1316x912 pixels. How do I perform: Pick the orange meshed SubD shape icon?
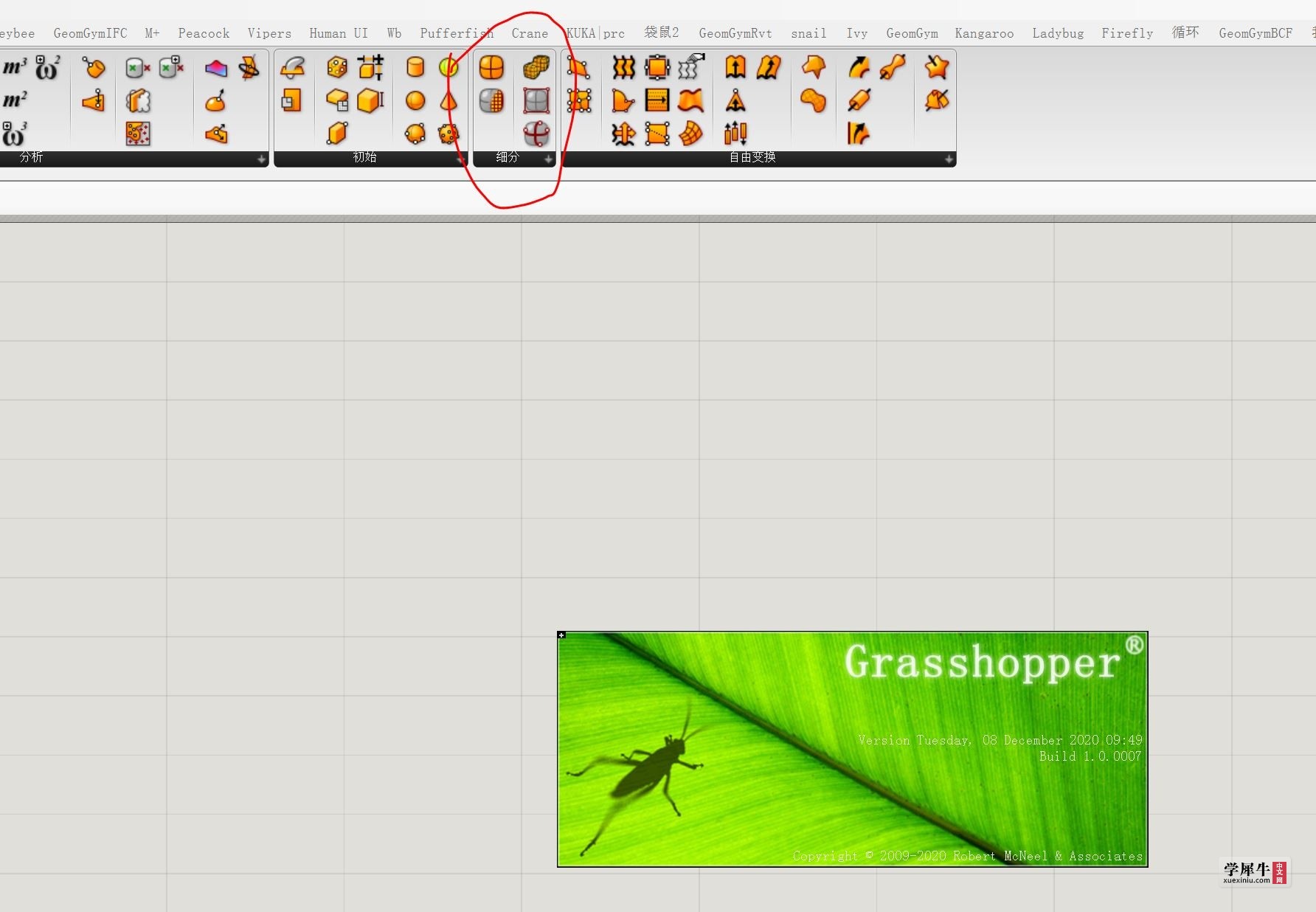pyautogui.click(x=536, y=68)
